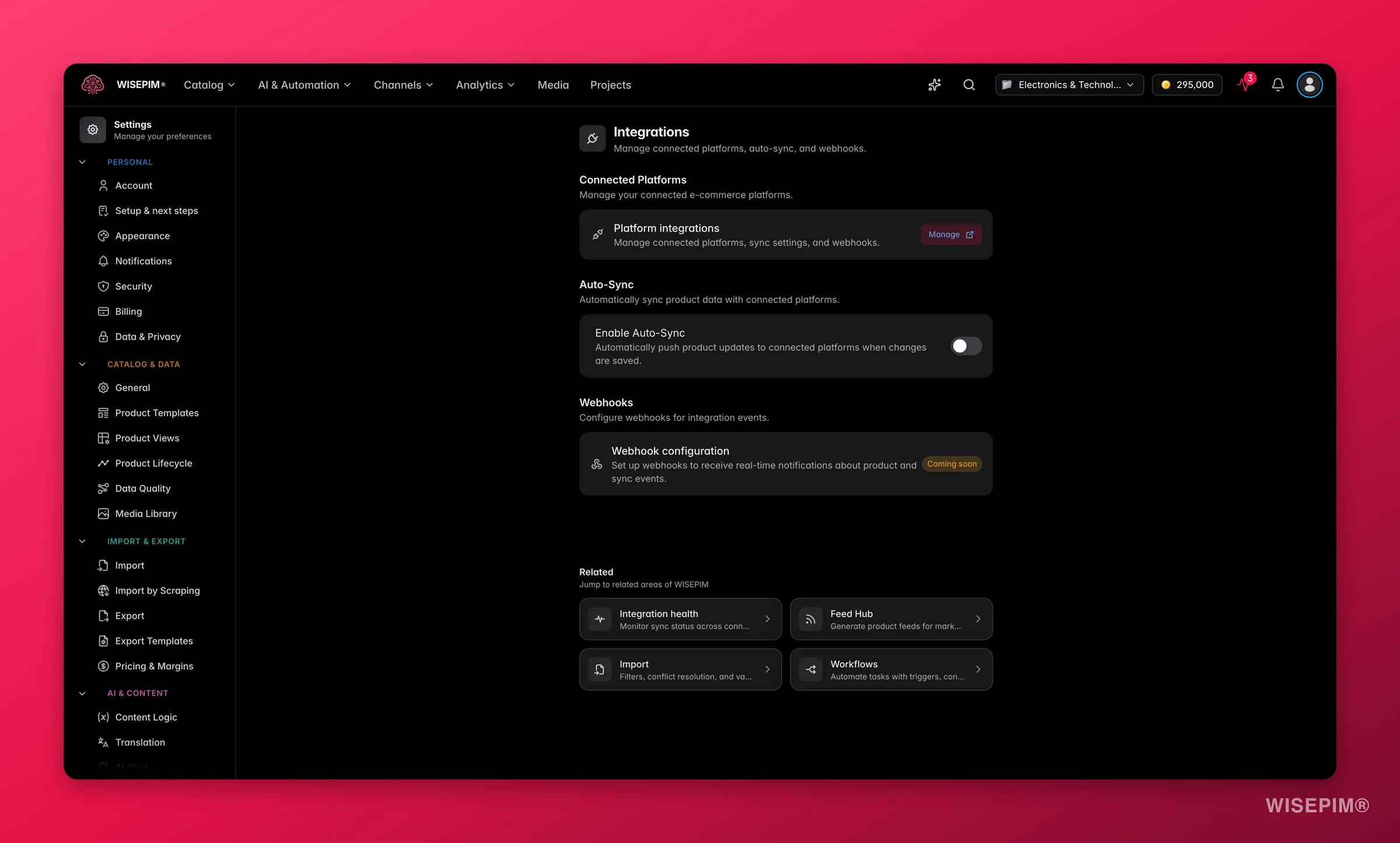Click the Media Library image icon
This screenshot has height=843, width=1400.
(103, 513)
